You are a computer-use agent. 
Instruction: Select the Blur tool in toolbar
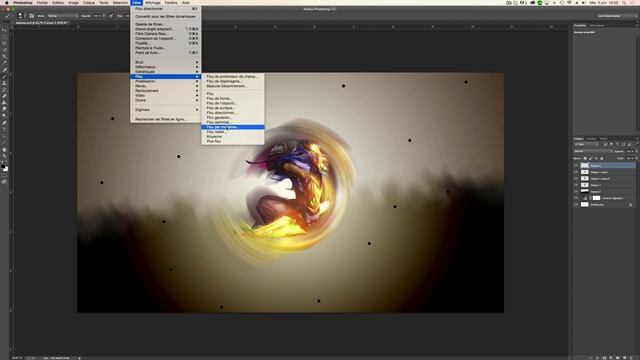pyautogui.click(x=4, y=109)
